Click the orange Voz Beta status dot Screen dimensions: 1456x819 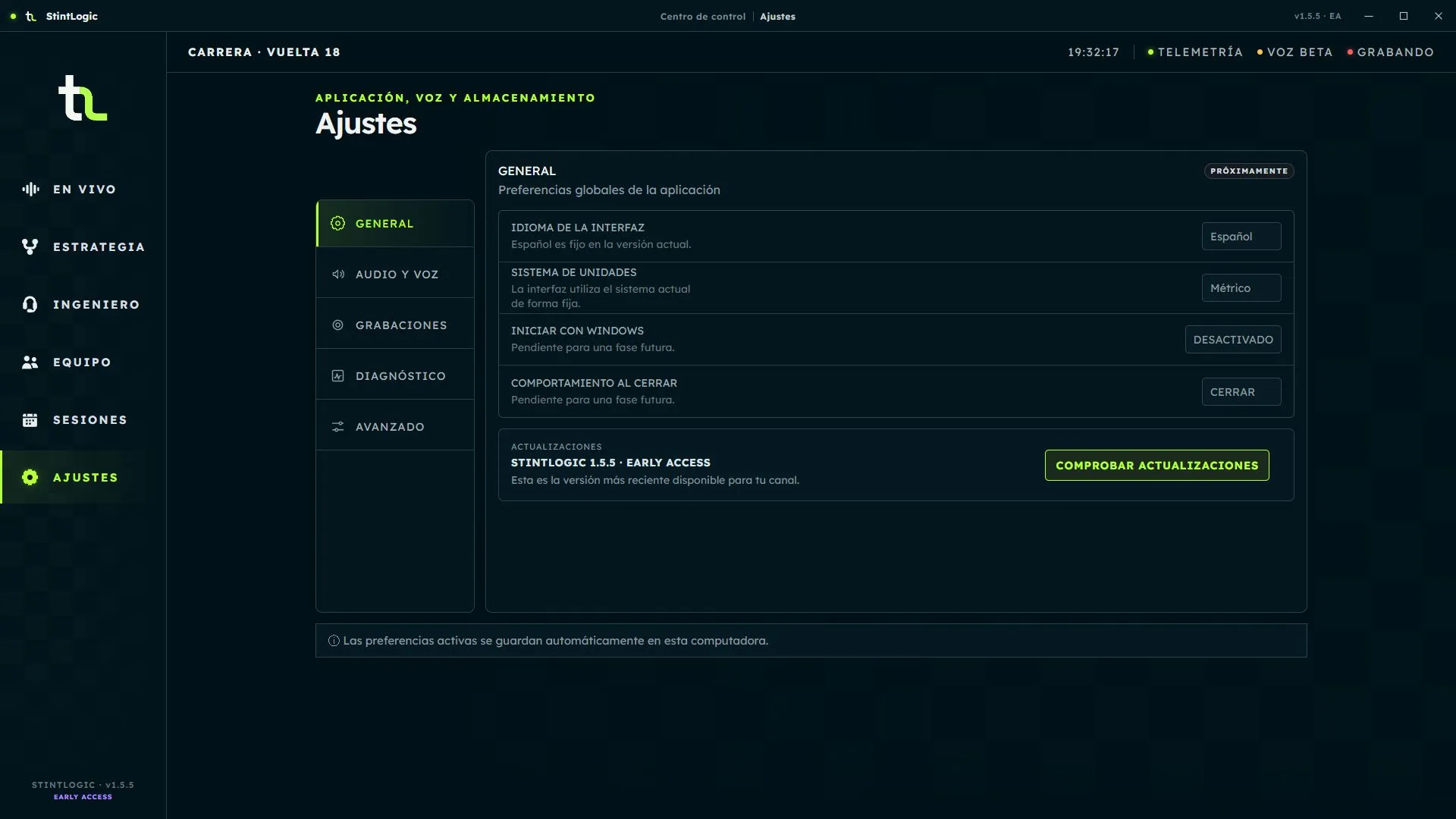click(x=1260, y=52)
